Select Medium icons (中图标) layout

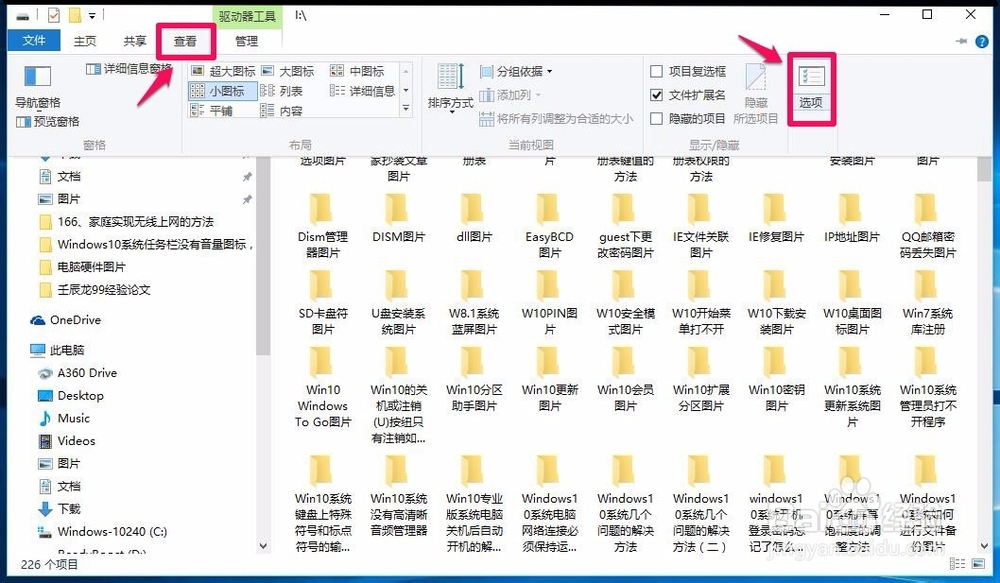click(x=357, y=71)
